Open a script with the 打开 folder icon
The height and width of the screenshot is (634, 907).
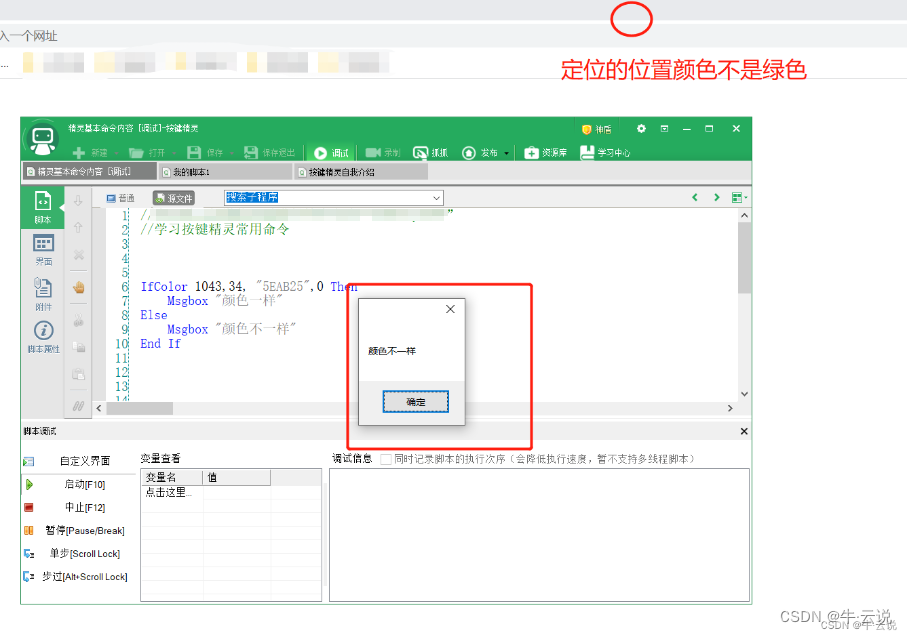[x=137, y=153]
